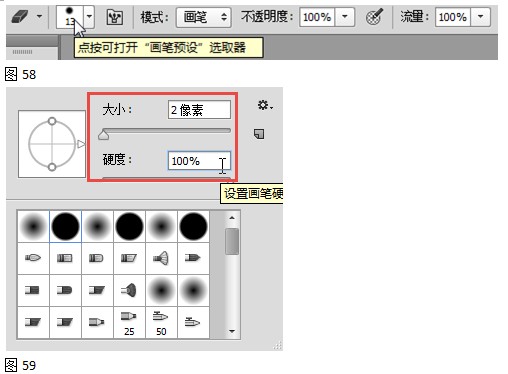Expand the 流量 slider arrow

[x=480, y=17]
